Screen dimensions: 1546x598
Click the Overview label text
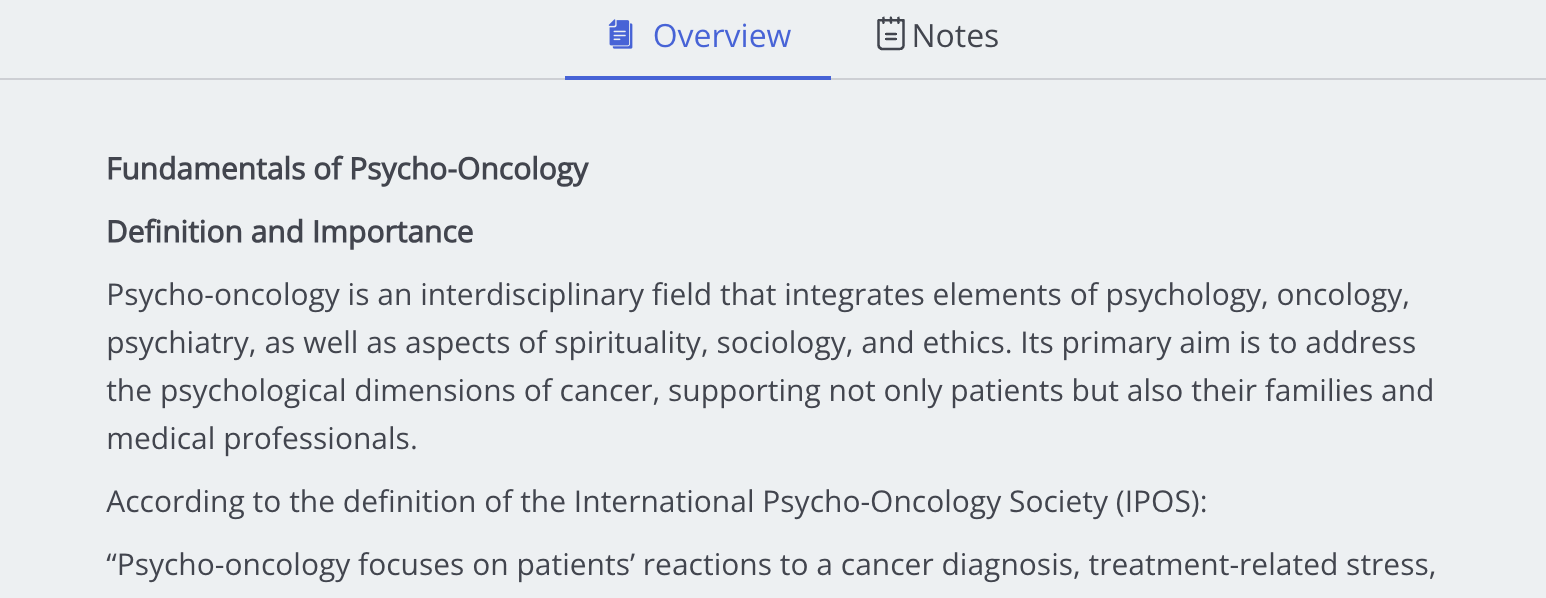[x=721, y=35]
